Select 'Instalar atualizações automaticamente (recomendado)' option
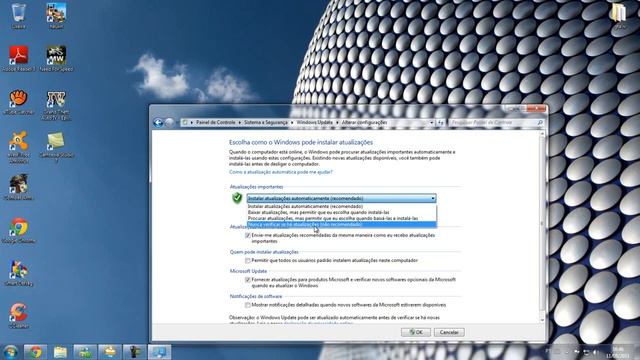Viewport: 640px width, 360px height. click(x=342, y=207)
